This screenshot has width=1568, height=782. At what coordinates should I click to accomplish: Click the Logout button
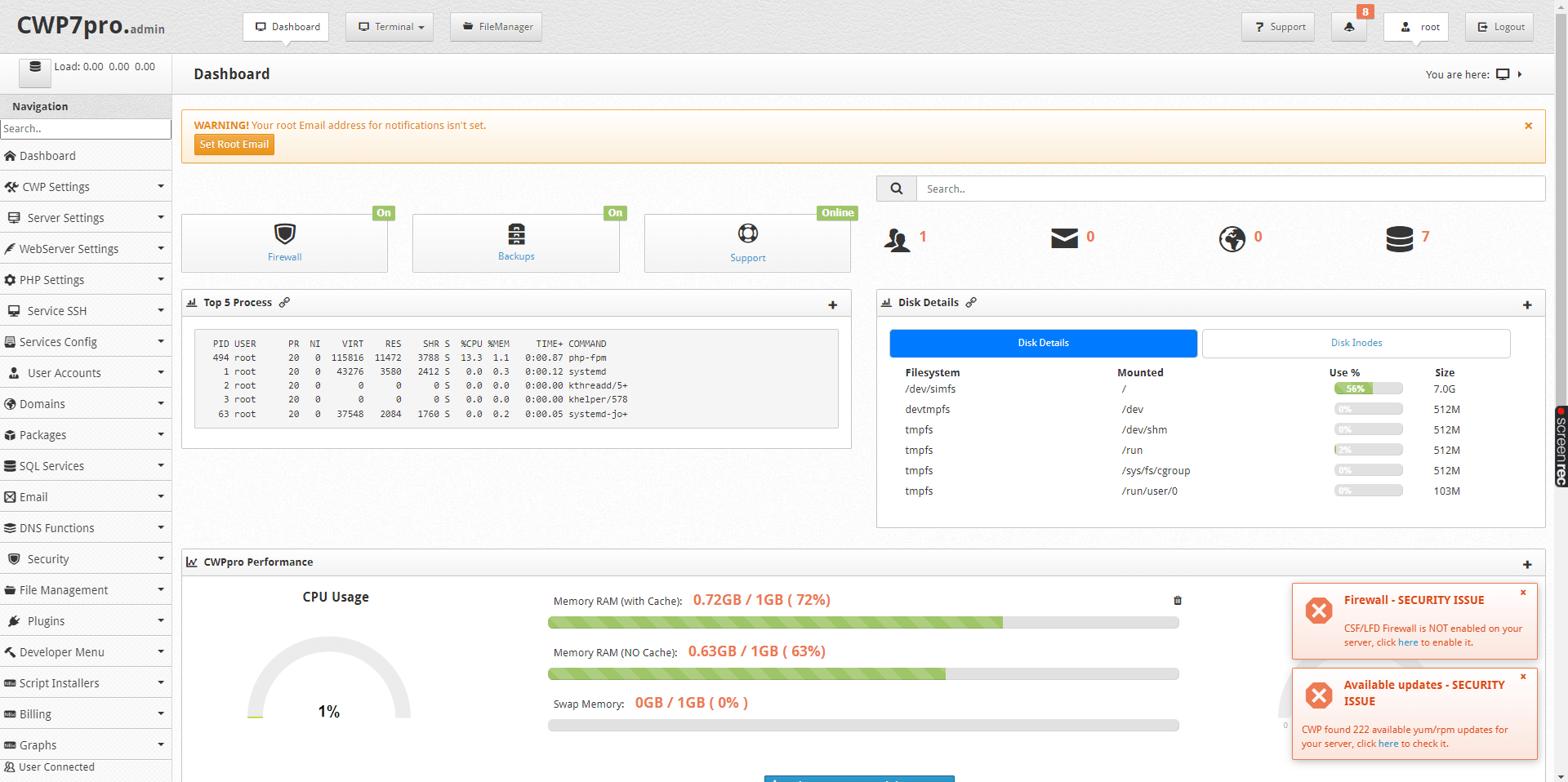[1499, 27]
